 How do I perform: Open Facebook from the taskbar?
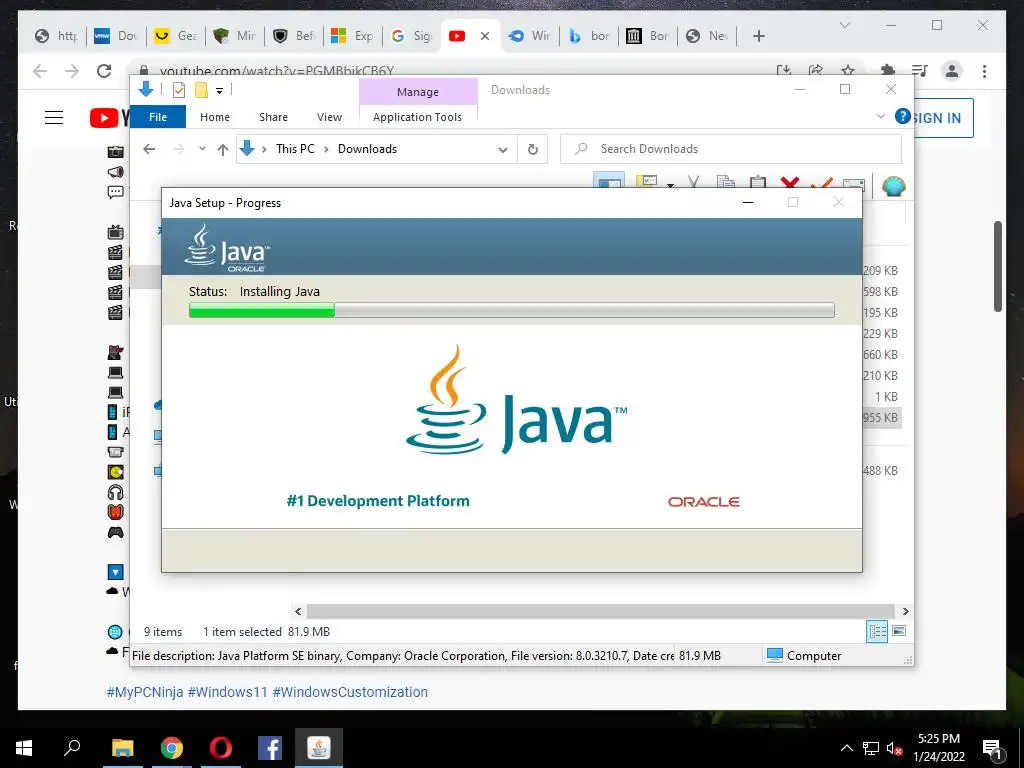click(269, 748)
